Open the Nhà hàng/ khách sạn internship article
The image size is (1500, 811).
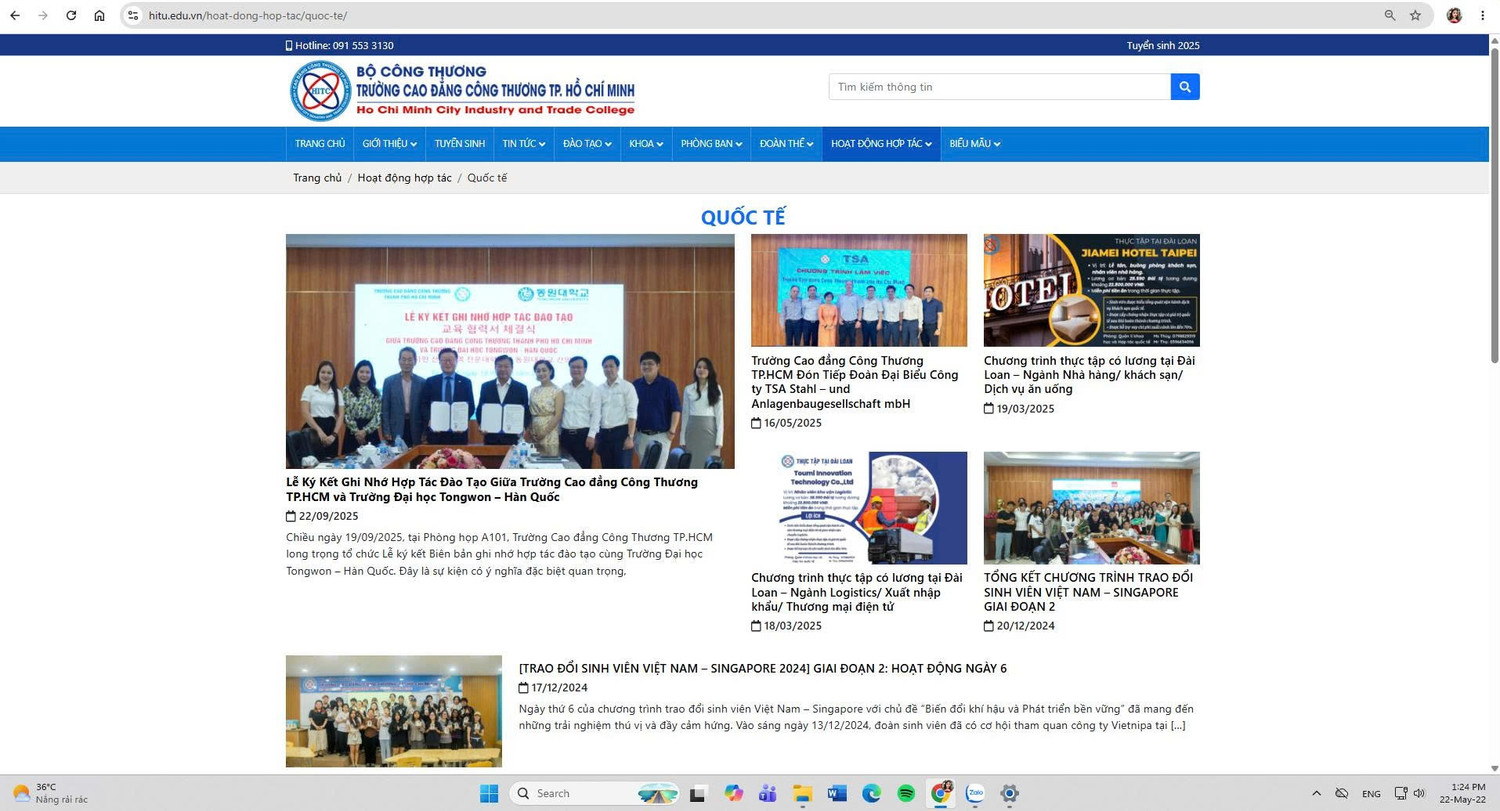1090,375
